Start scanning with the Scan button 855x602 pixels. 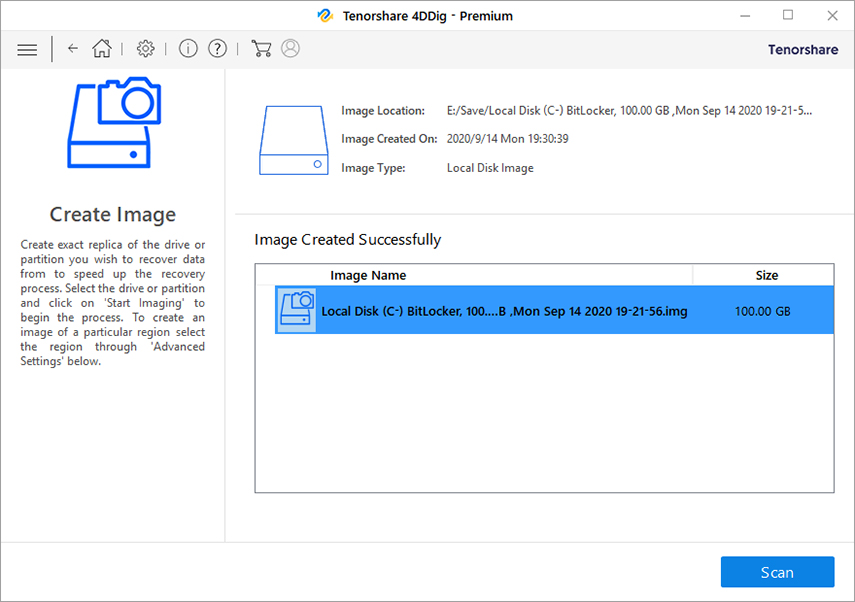tap(777, 572)
